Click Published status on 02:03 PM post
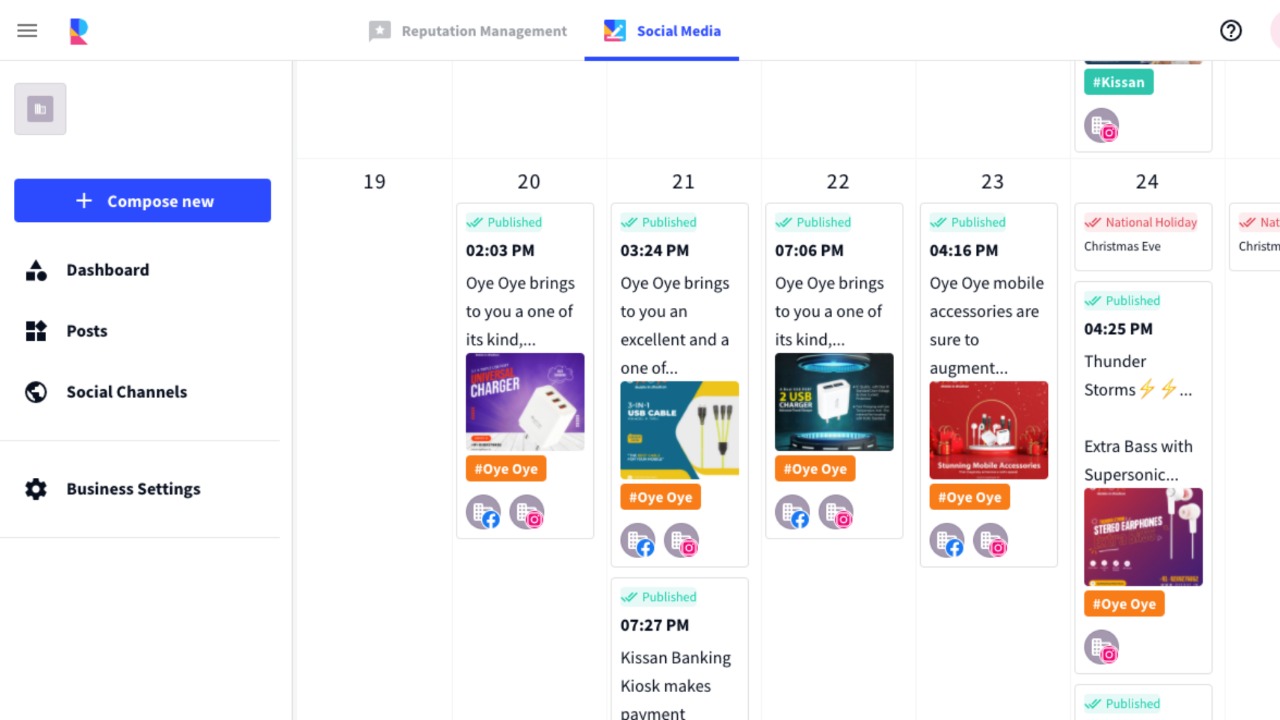This screenshot has height=720, width=1280. pos(504,222)
